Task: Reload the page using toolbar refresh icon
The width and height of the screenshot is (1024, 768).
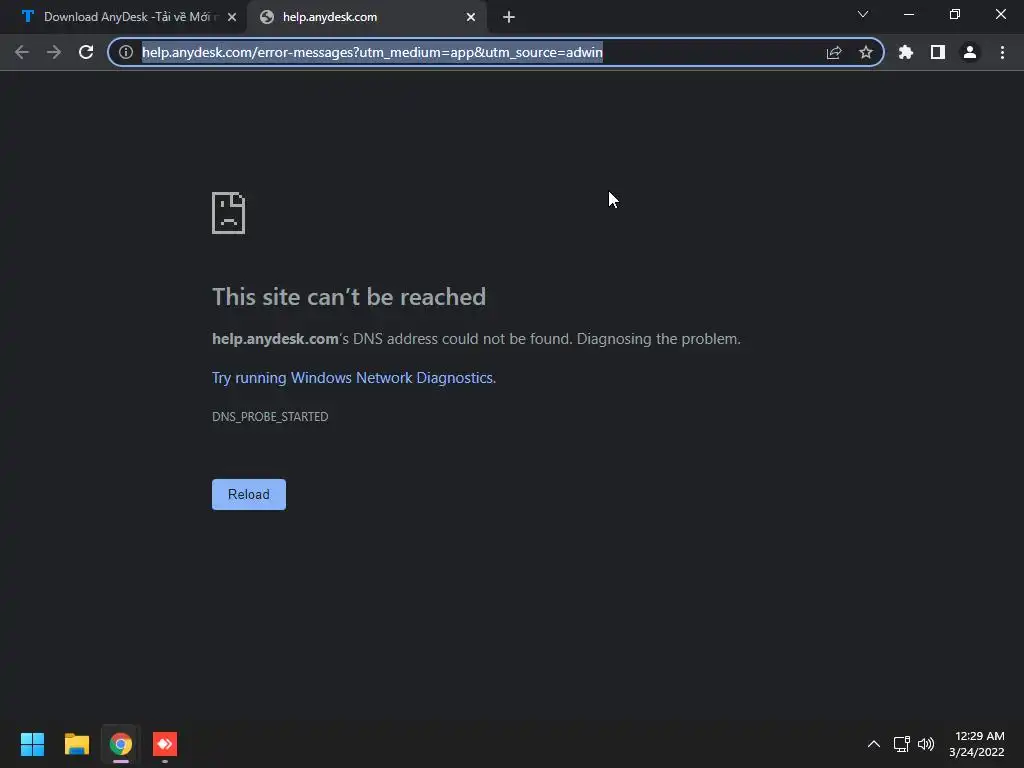Action: pos(86,52)
